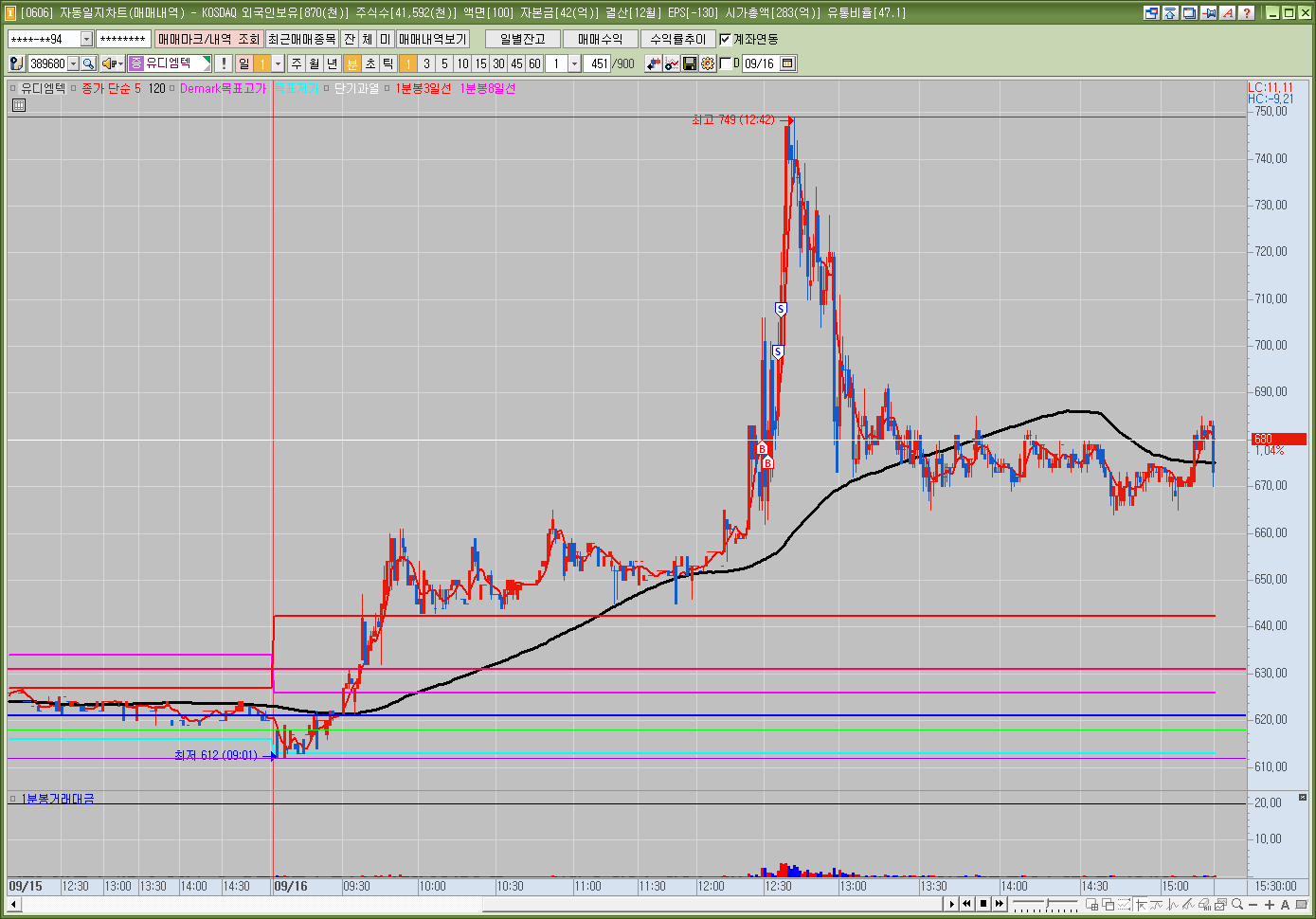Screen dimensions: 1316x919
Task: Click the indicator settings icon left of chart icon
Action: click(654, 63)
